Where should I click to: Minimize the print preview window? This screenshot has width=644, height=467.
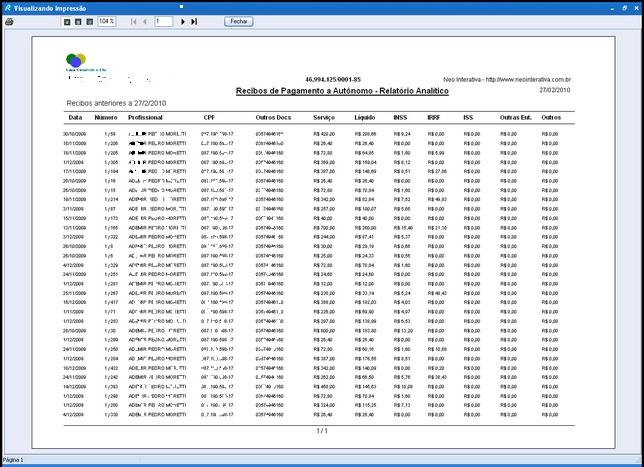coord(612,8)
